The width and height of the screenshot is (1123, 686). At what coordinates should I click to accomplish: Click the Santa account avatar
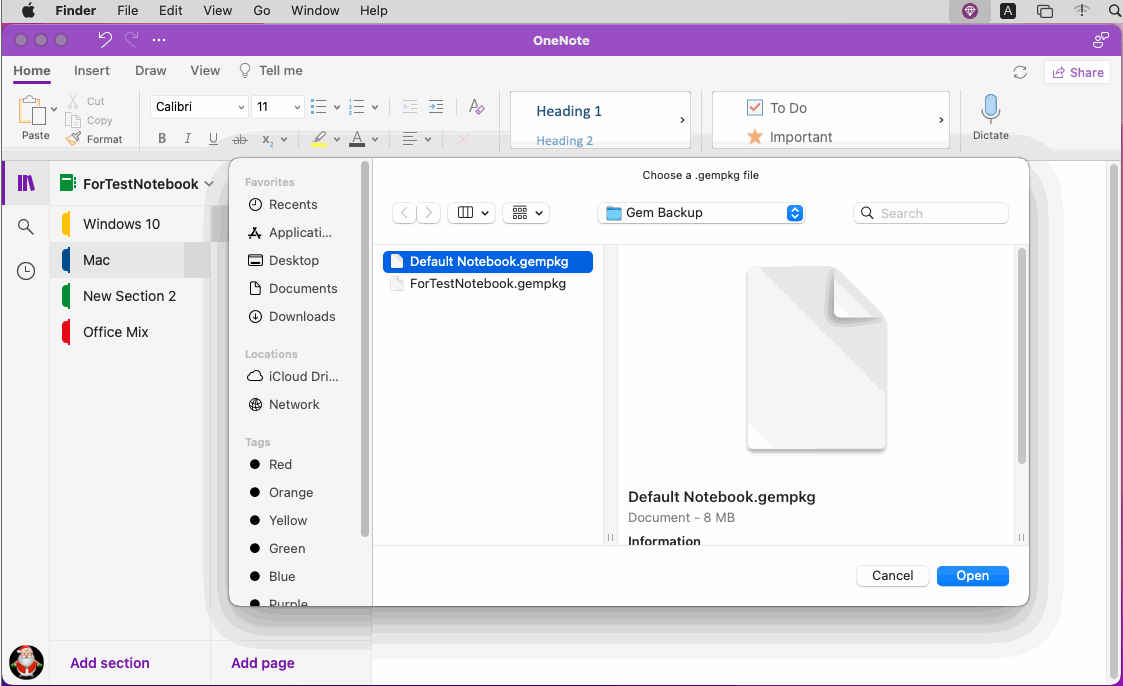[26, 662]
